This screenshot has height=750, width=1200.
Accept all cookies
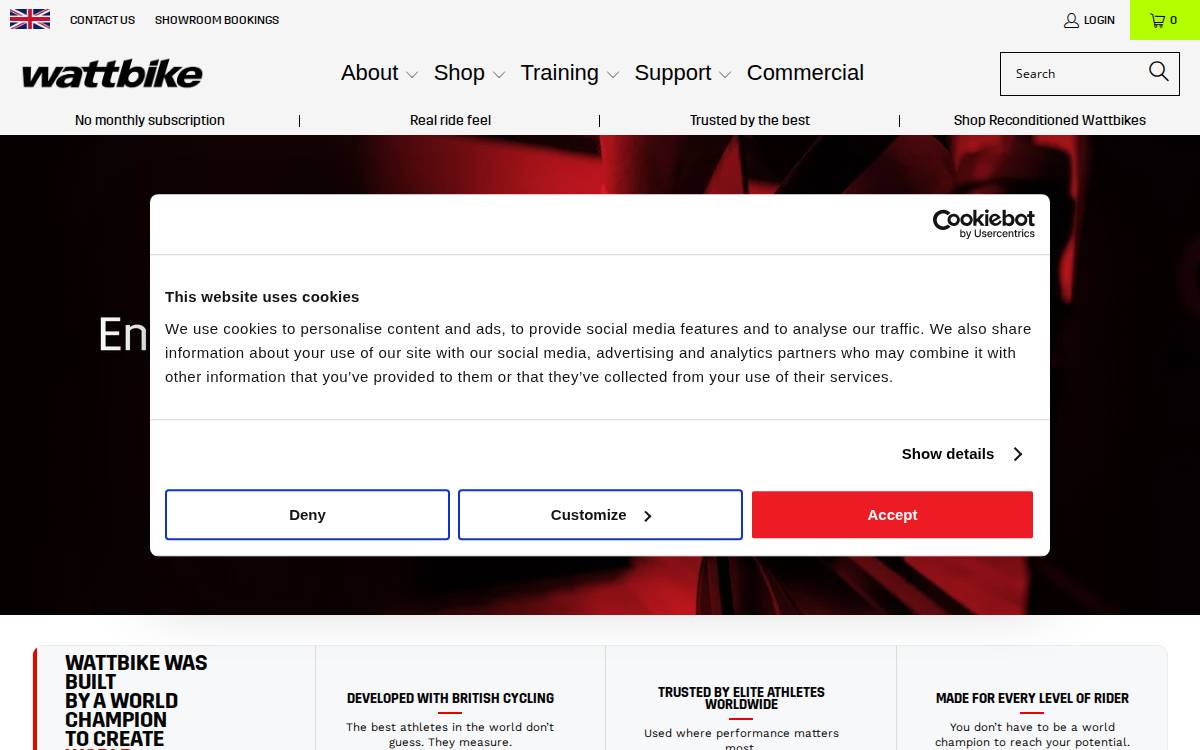(x=892, y=515)
